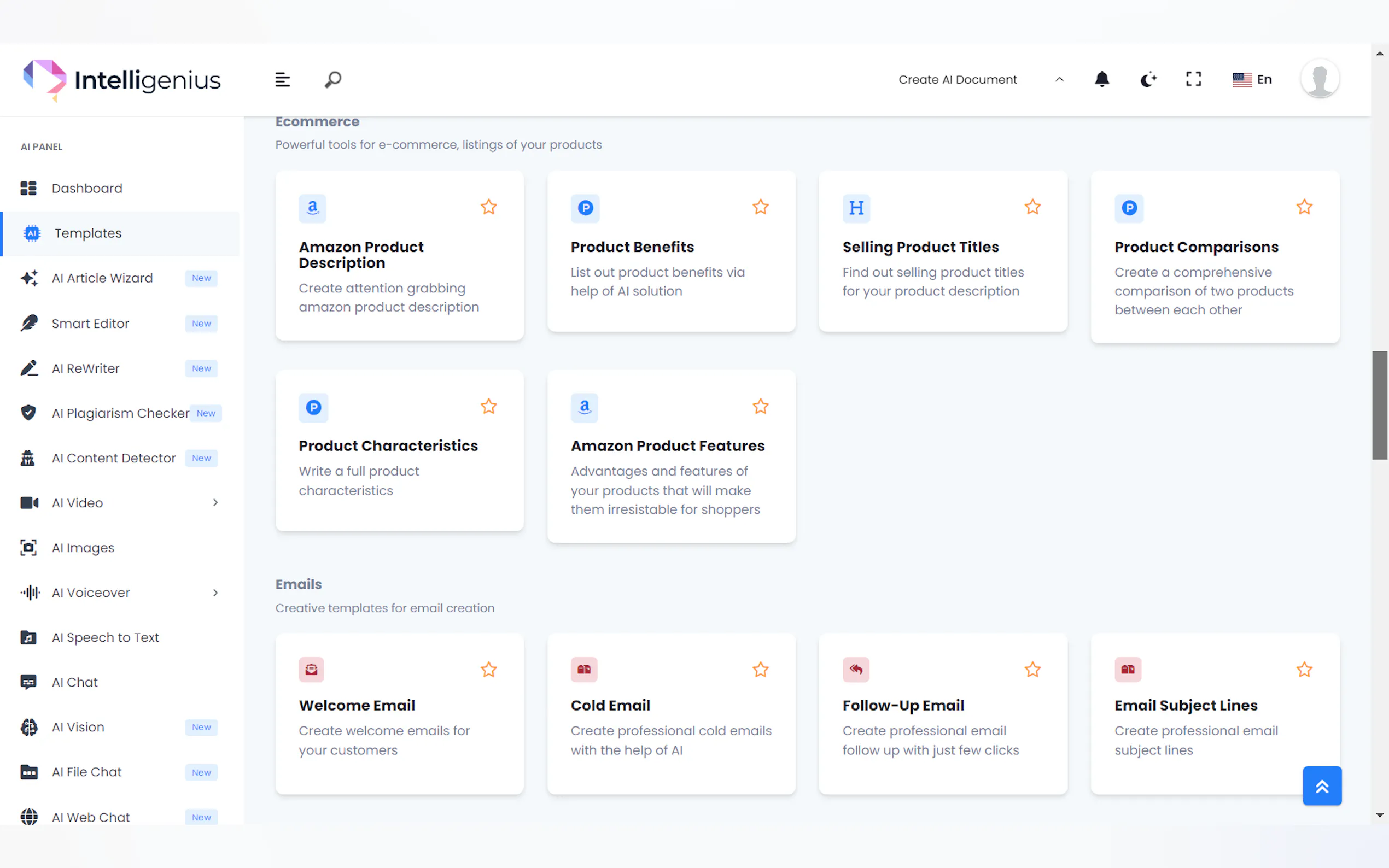Open Dashboard in the sidebar
The width and height of the screenshot is (1389, 868).
point(87,188)
